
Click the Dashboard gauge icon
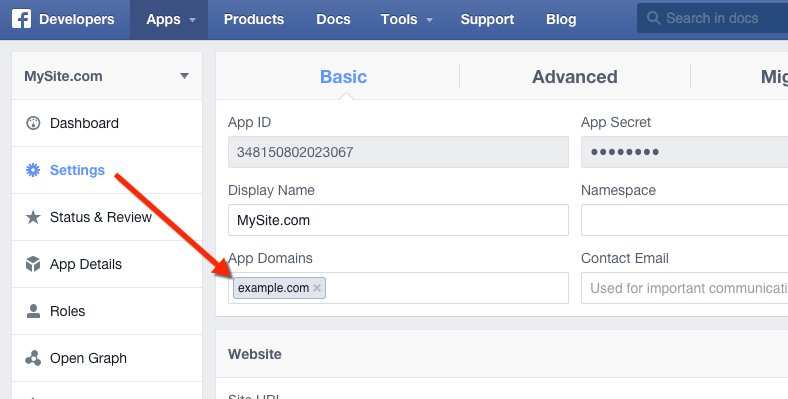click(x=33, y=123)
